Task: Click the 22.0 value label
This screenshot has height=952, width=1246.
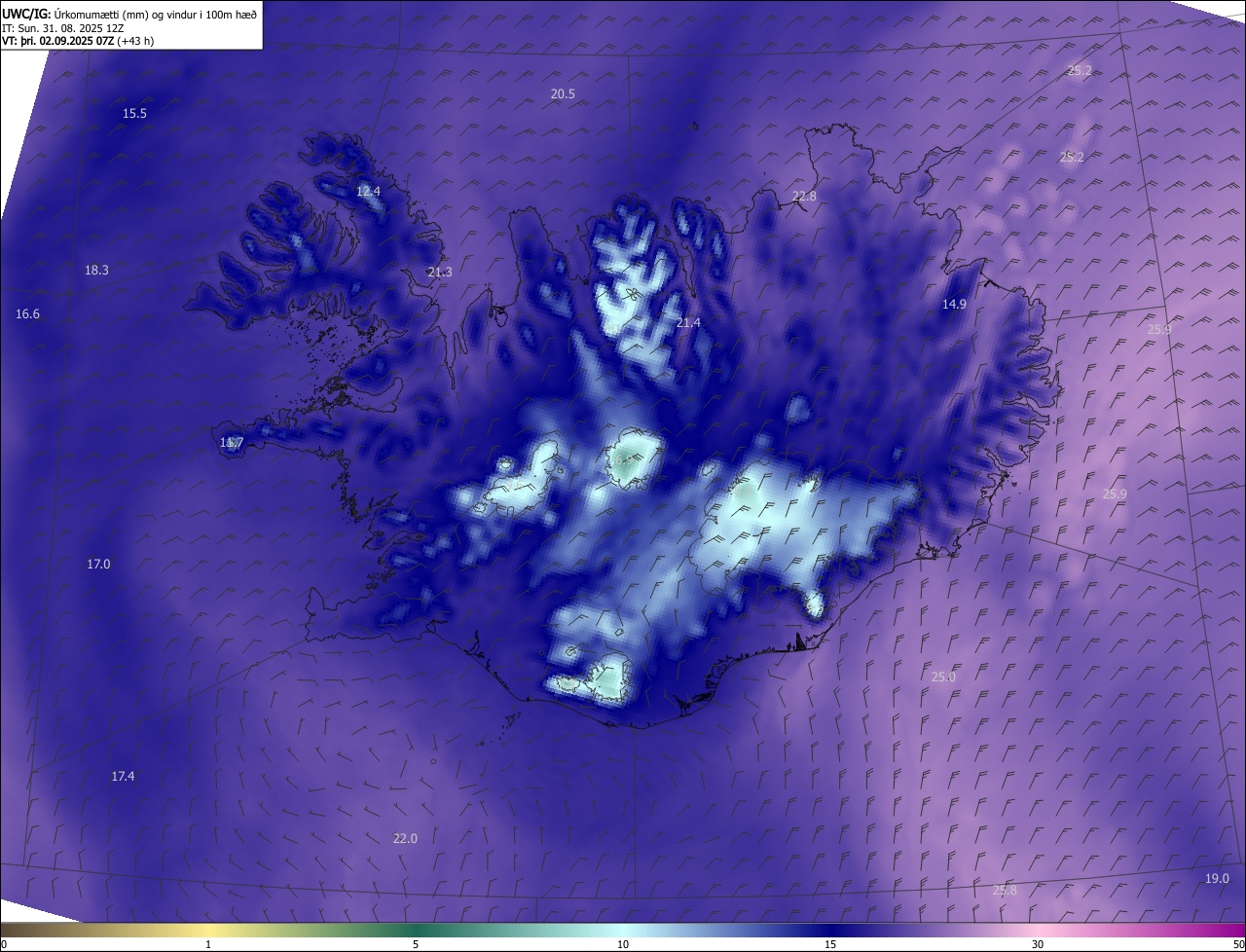Action: point(405,839)
